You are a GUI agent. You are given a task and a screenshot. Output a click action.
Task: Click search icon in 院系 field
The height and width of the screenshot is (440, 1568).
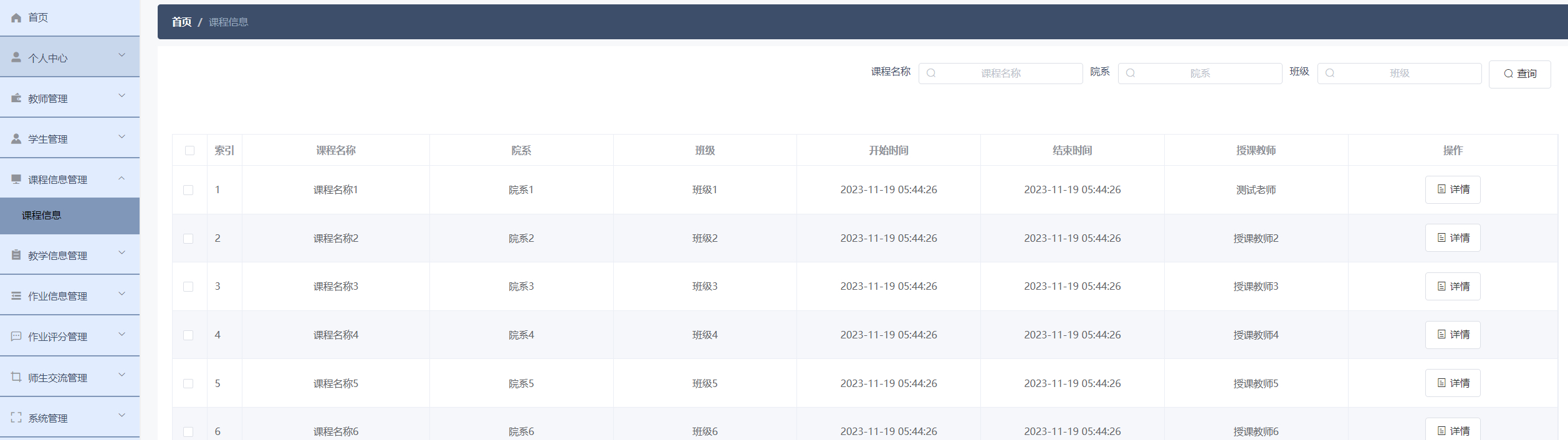point(1131,73)
